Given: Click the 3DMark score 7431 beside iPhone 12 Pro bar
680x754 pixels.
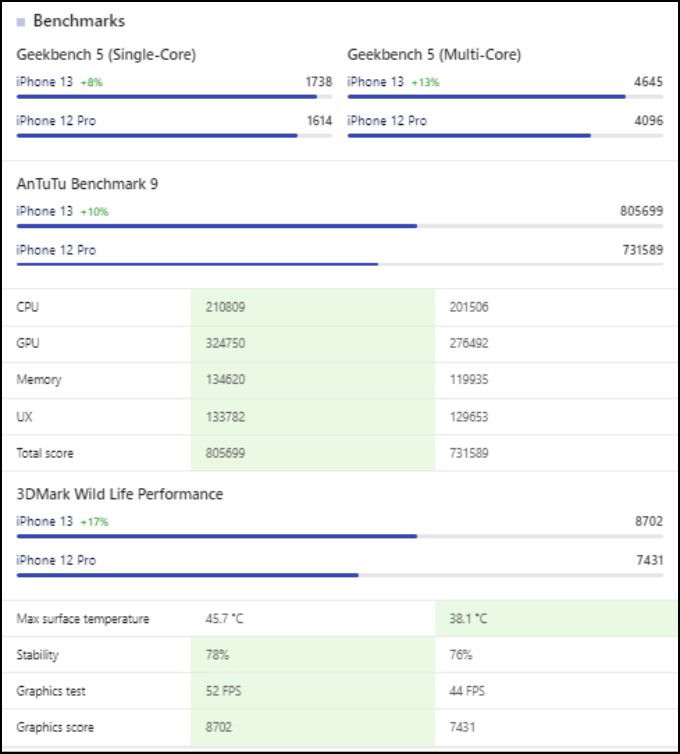Looking at the screenshot, I should pos(650,560).
